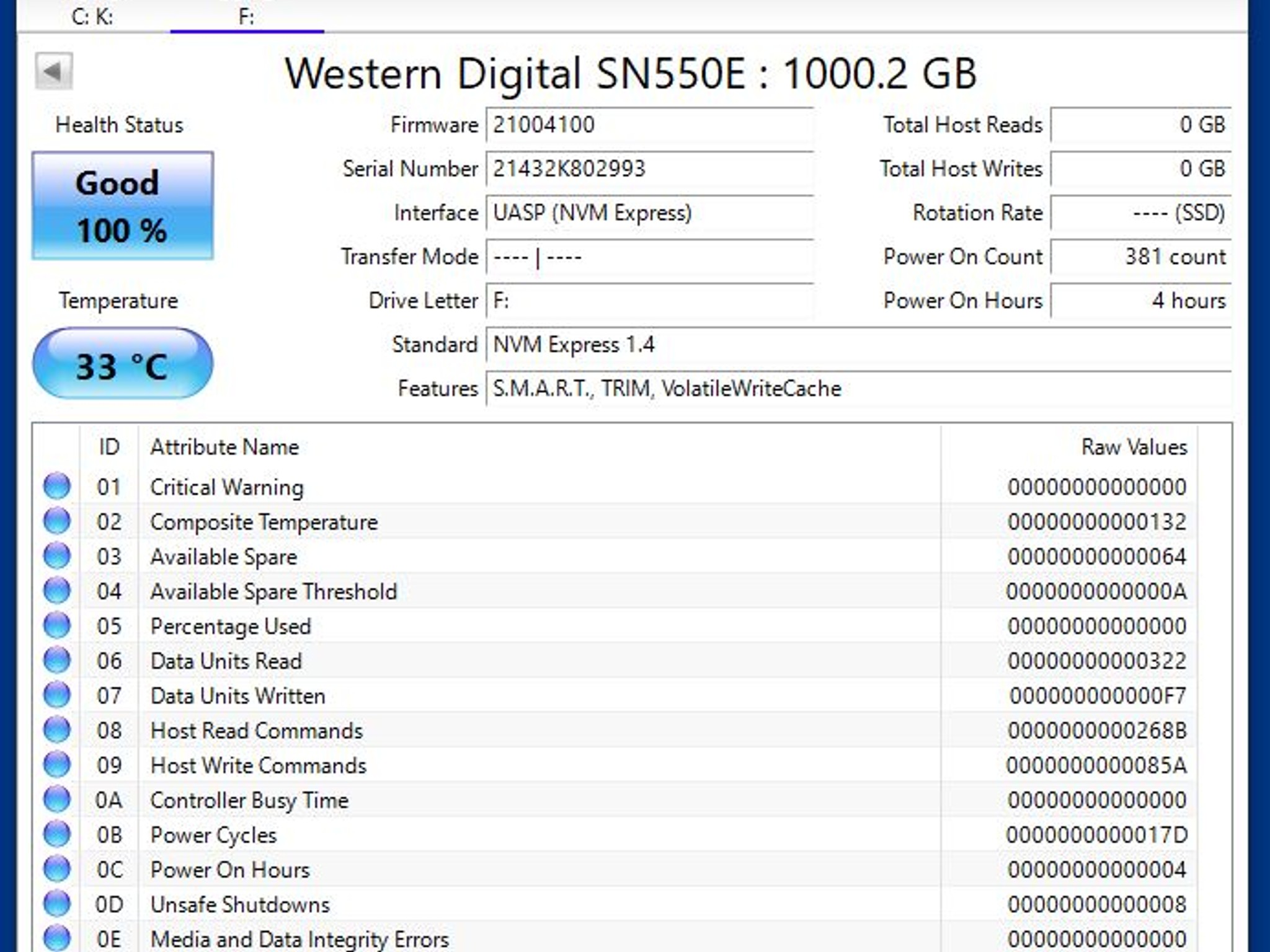Click status icon for Critical Warning
The image size is (1270, 952).
[57, 487]
